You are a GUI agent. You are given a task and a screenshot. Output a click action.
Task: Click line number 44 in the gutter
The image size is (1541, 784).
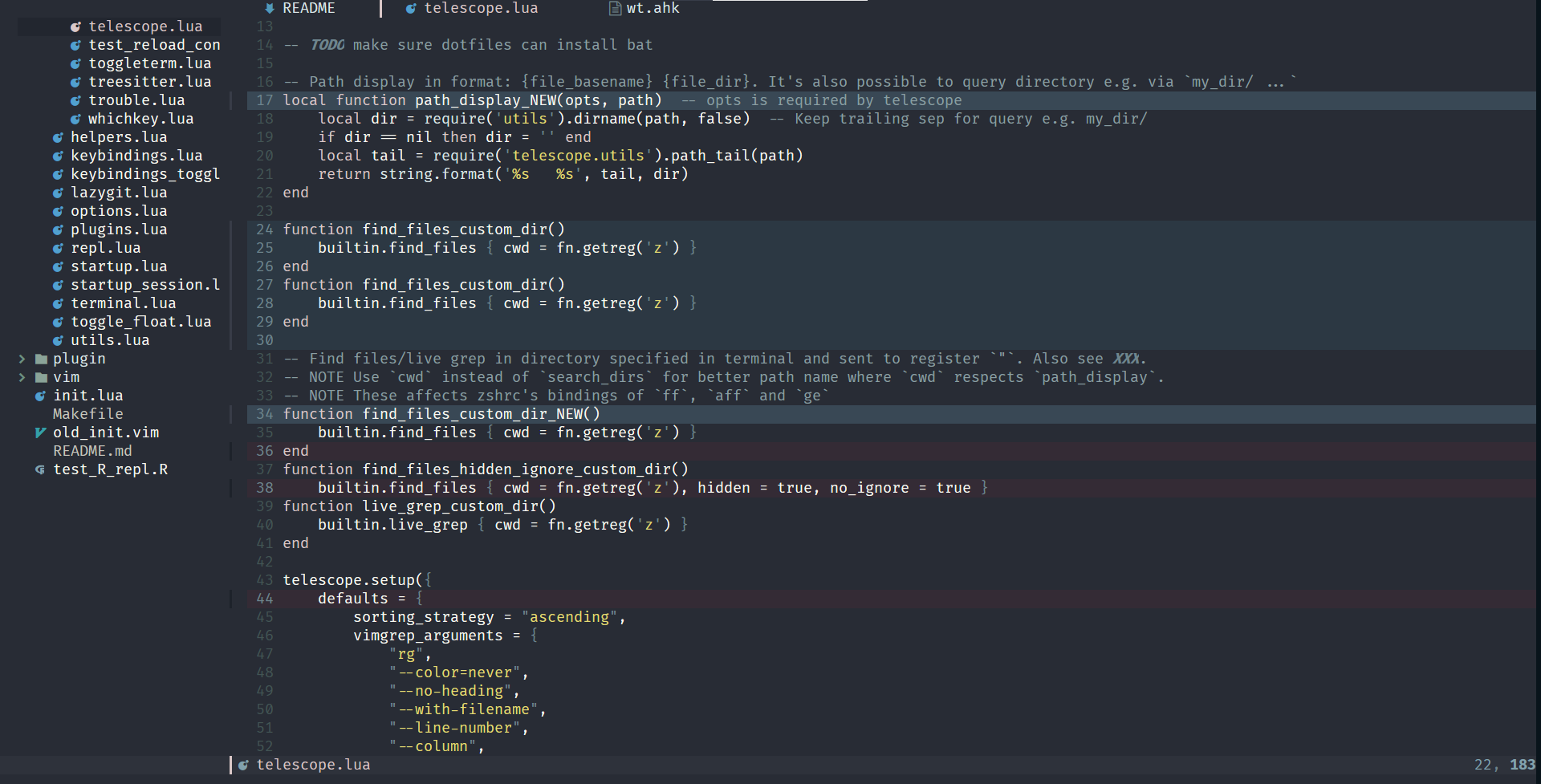coord(265,599)
